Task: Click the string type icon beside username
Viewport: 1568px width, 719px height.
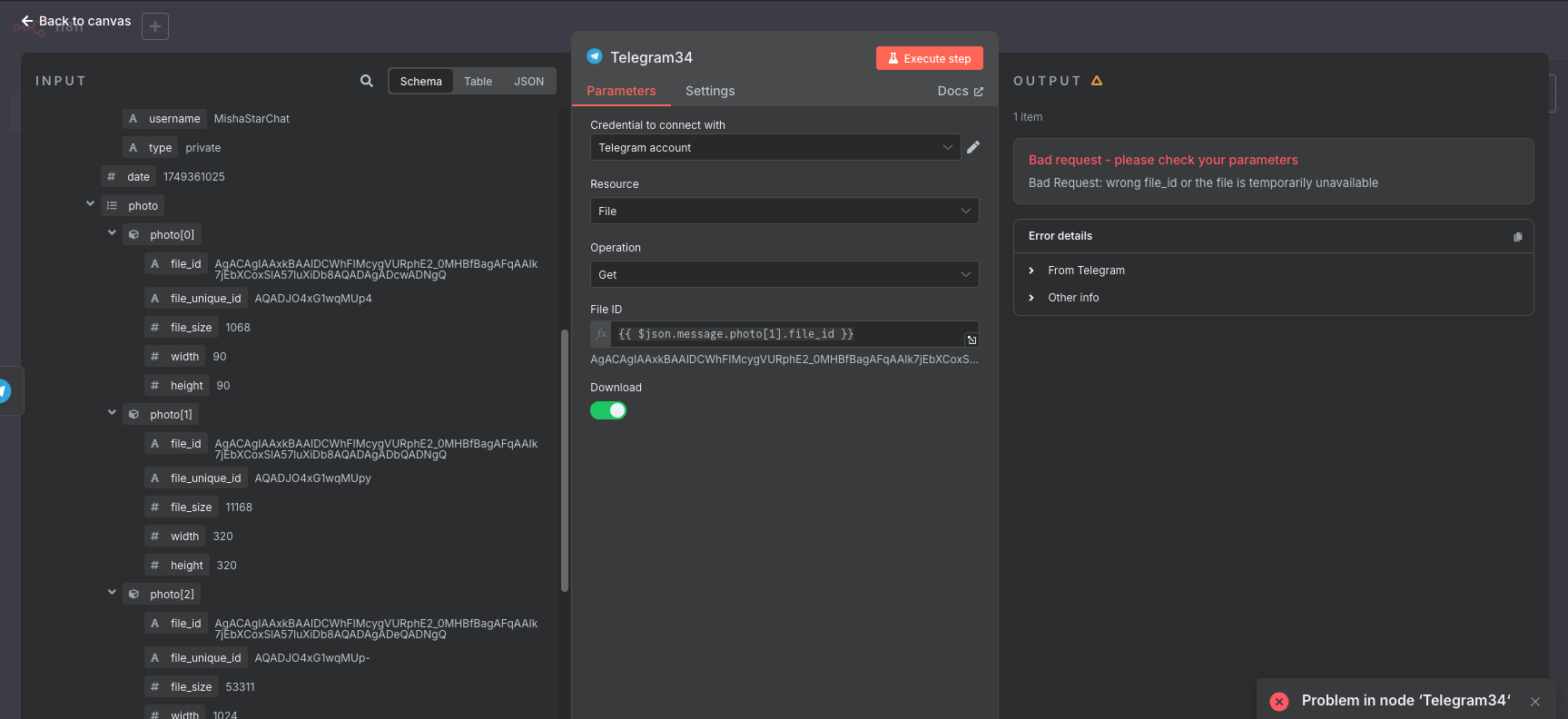Action: point(133,119)
